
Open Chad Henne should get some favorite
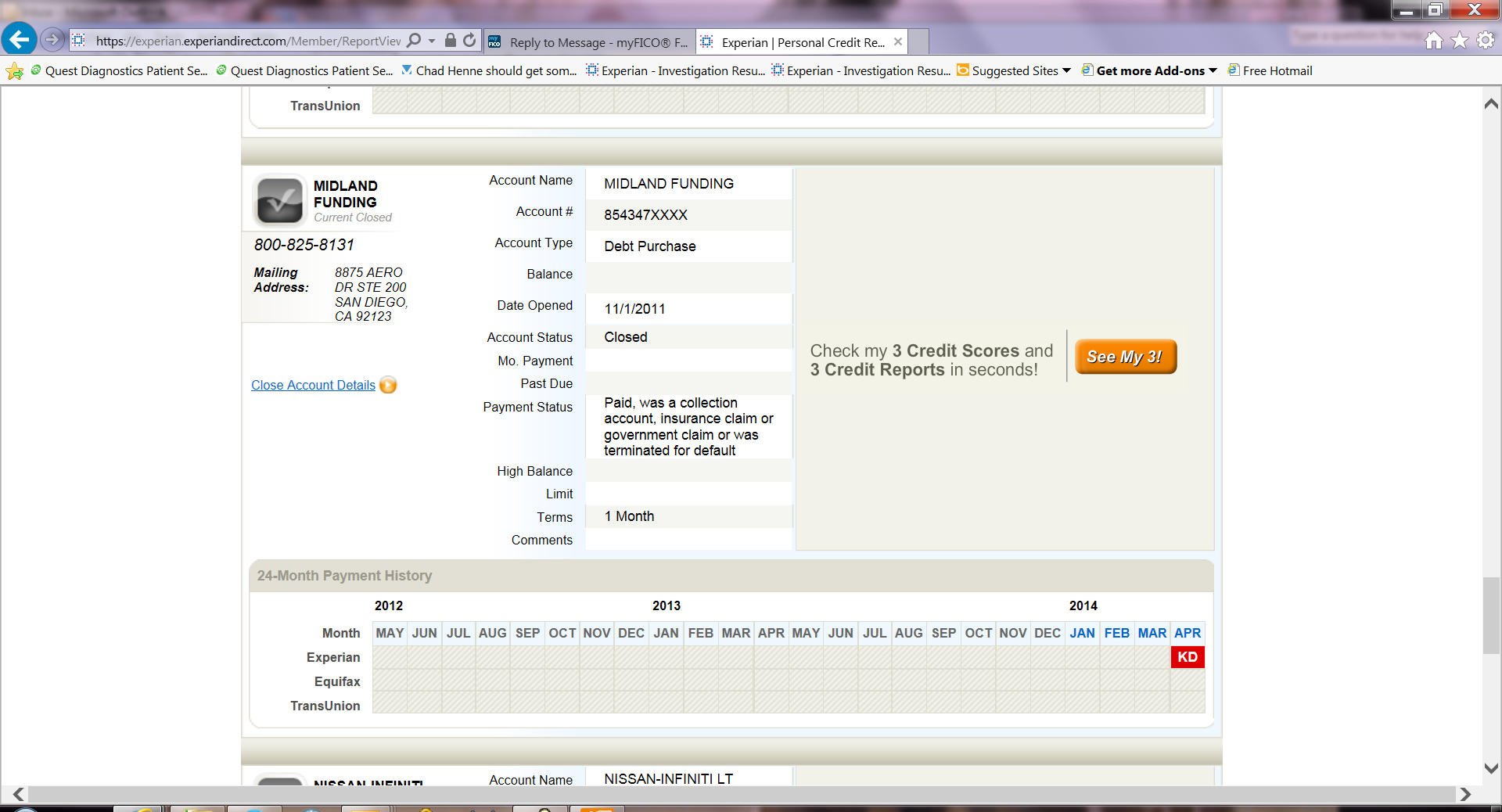coord(489,70)
